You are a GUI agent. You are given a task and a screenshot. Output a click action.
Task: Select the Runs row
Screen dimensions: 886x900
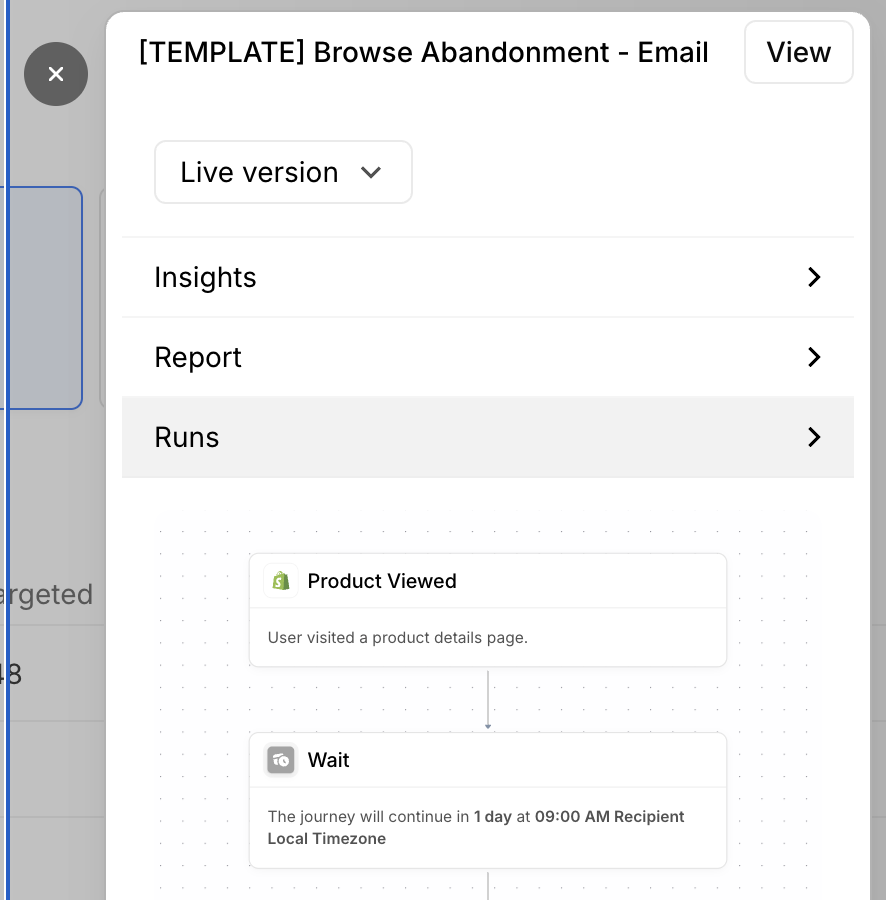click(x=487, y=437)
